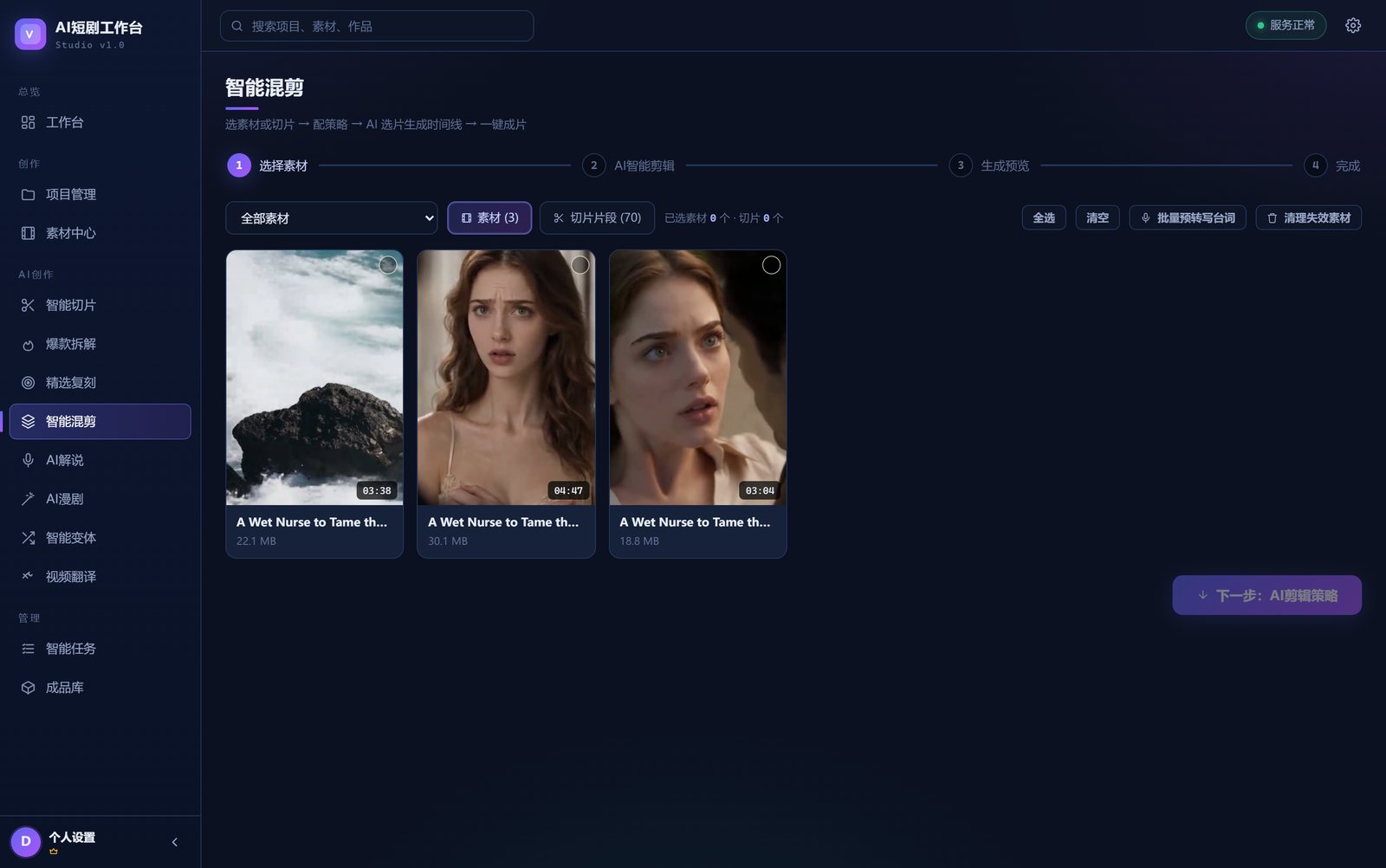Click the AI短剧工作台 purple logo icon

click(x=30, y=34)
